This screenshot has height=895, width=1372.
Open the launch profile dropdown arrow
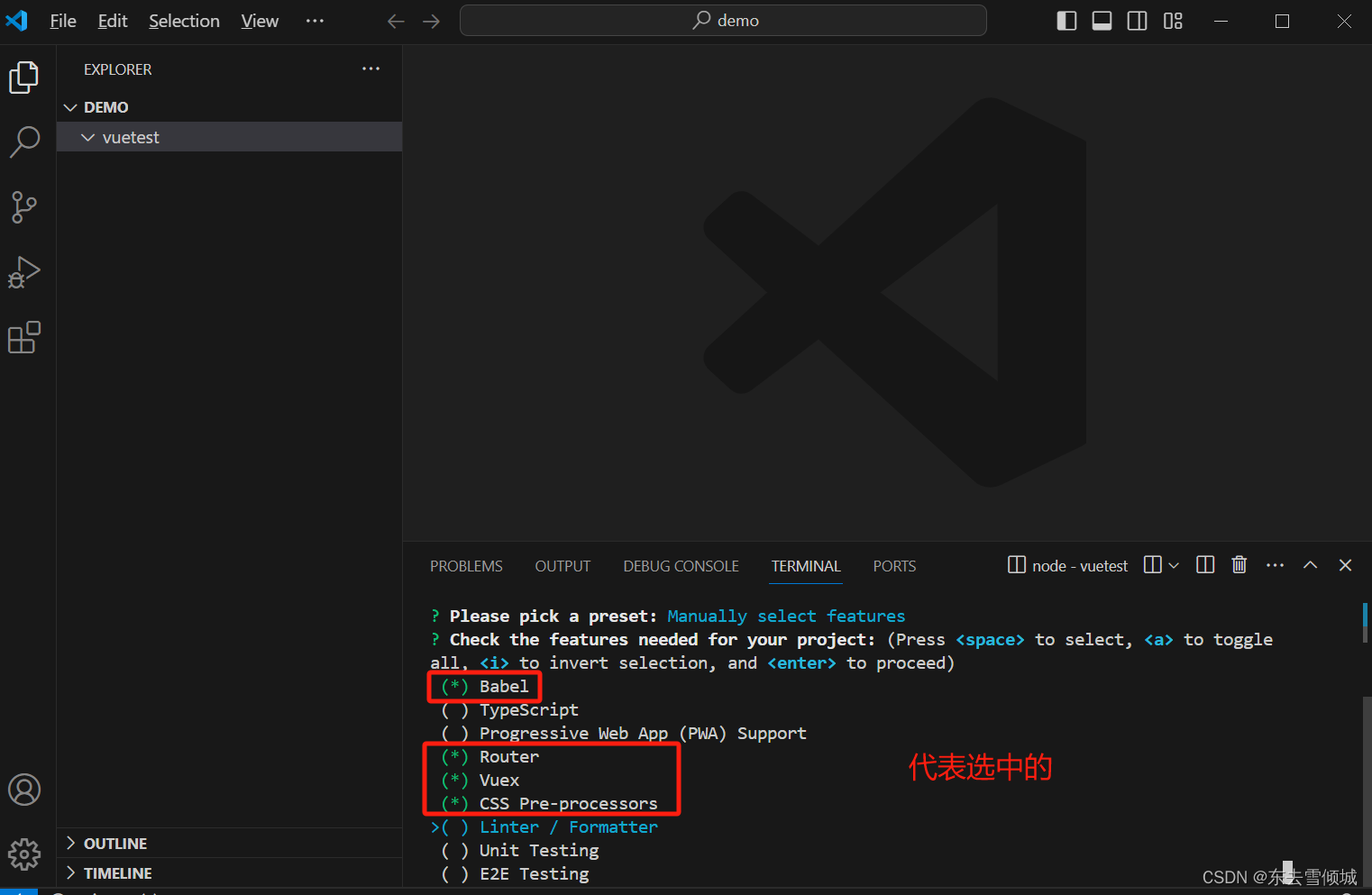point(1174,565)
